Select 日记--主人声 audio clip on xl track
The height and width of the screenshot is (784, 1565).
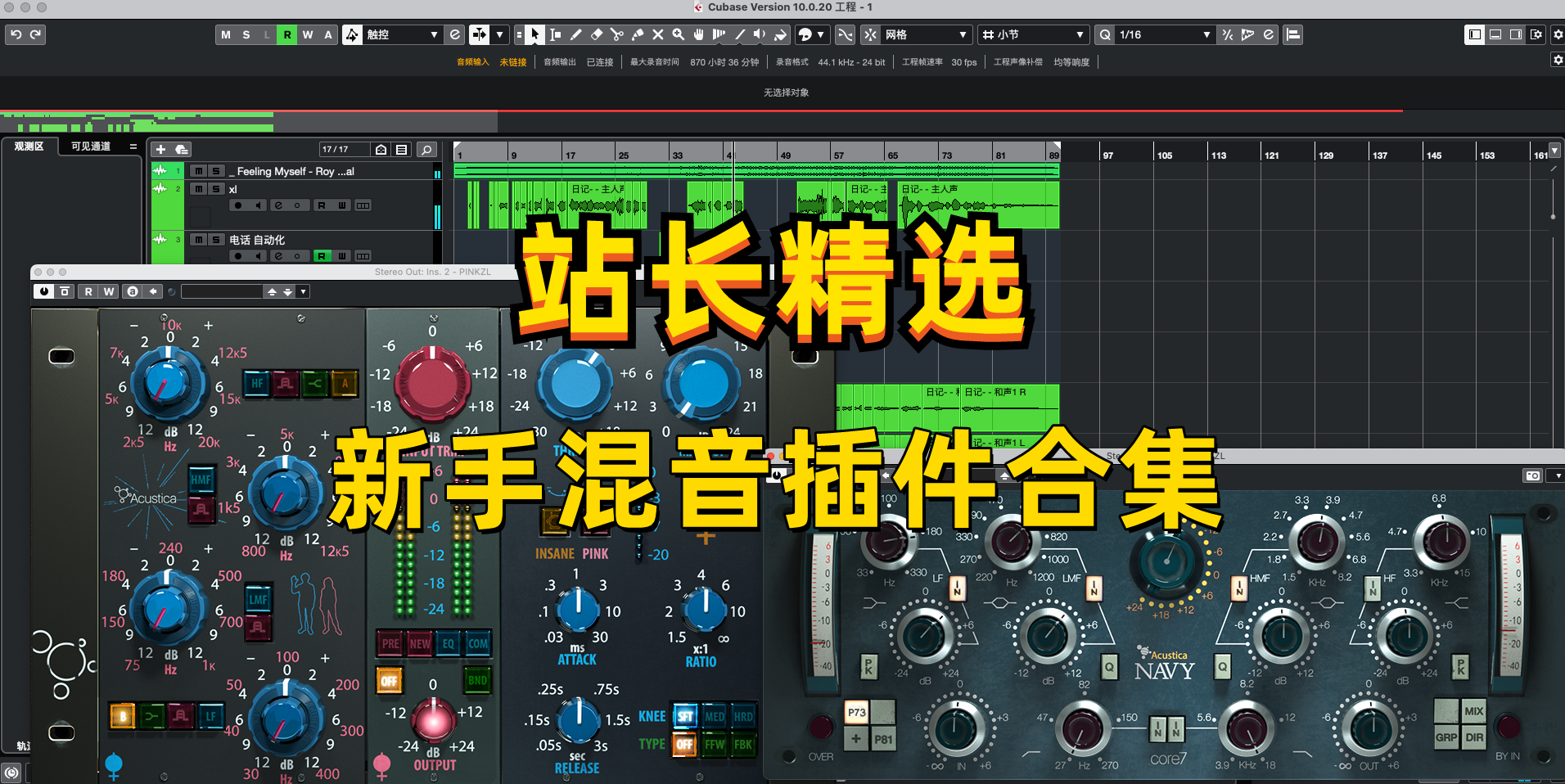(978, 205)
